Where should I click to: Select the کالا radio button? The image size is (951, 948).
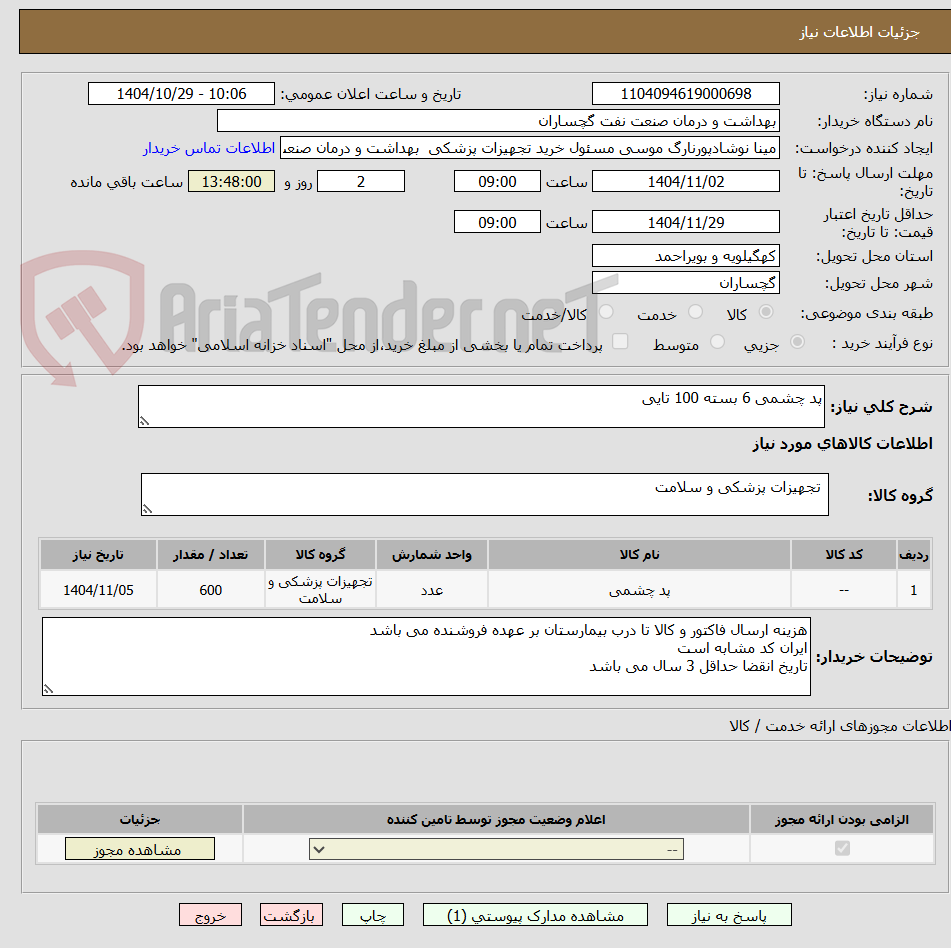tap(766, 312)
